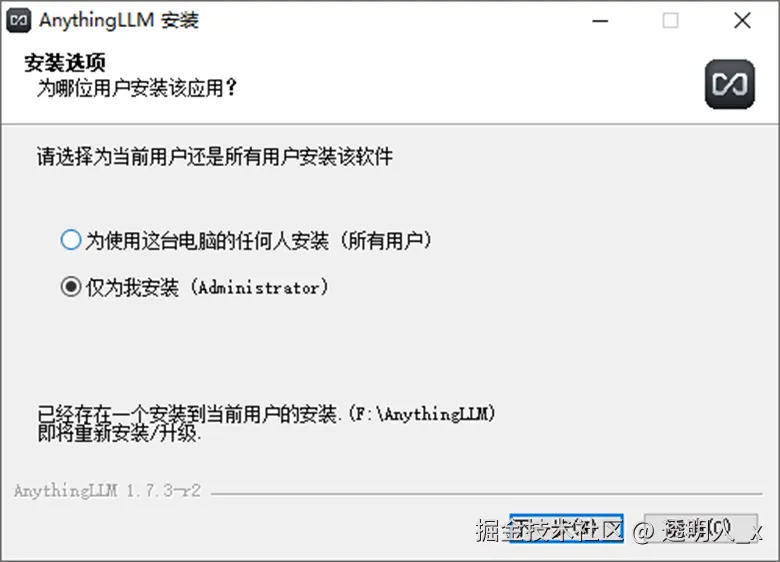
Task: Click the blue-highlighted default button at the bottom
Action: tap(566, 528)
